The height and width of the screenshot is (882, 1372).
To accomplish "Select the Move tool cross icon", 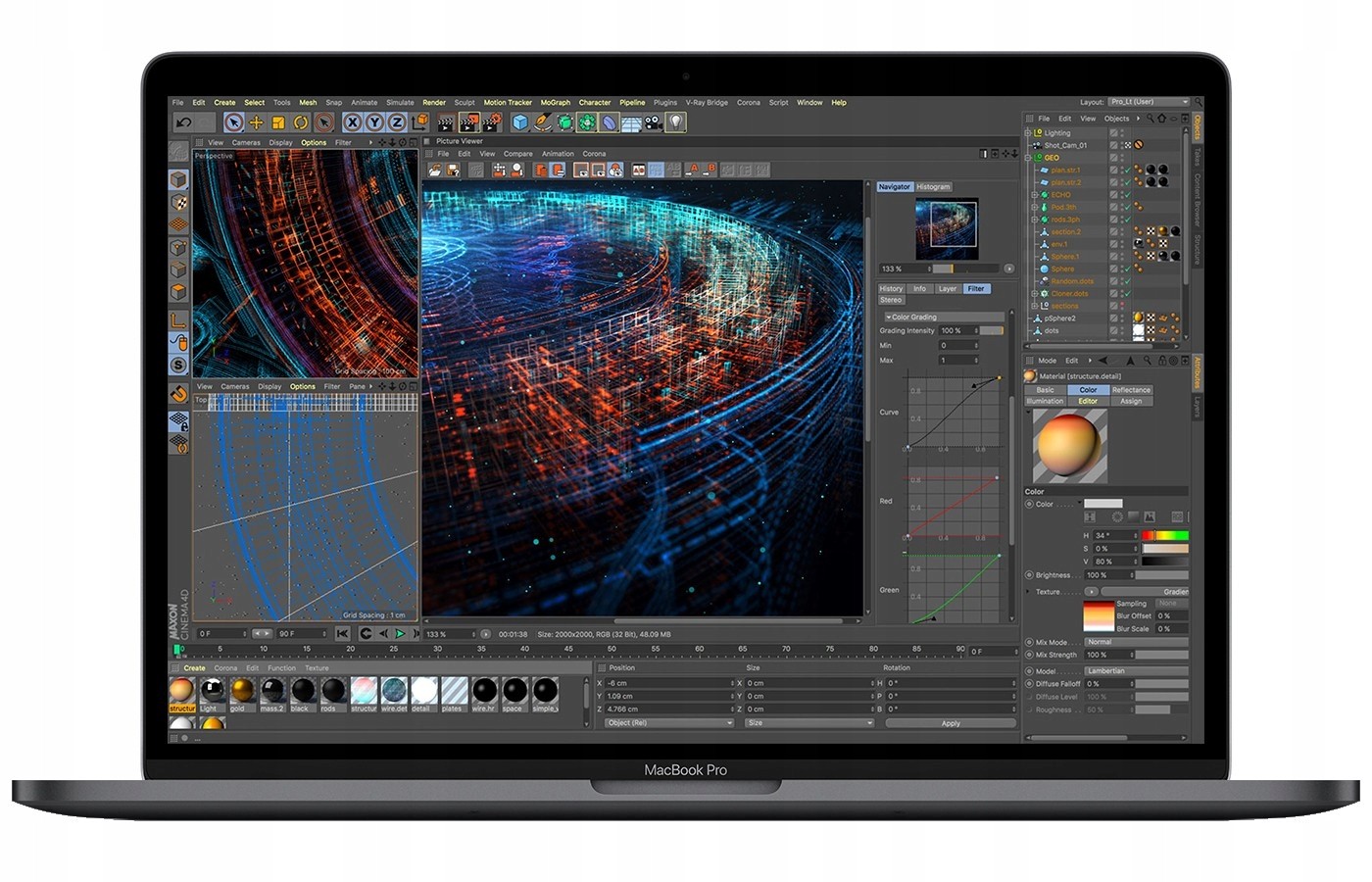I will coord(256,122).
